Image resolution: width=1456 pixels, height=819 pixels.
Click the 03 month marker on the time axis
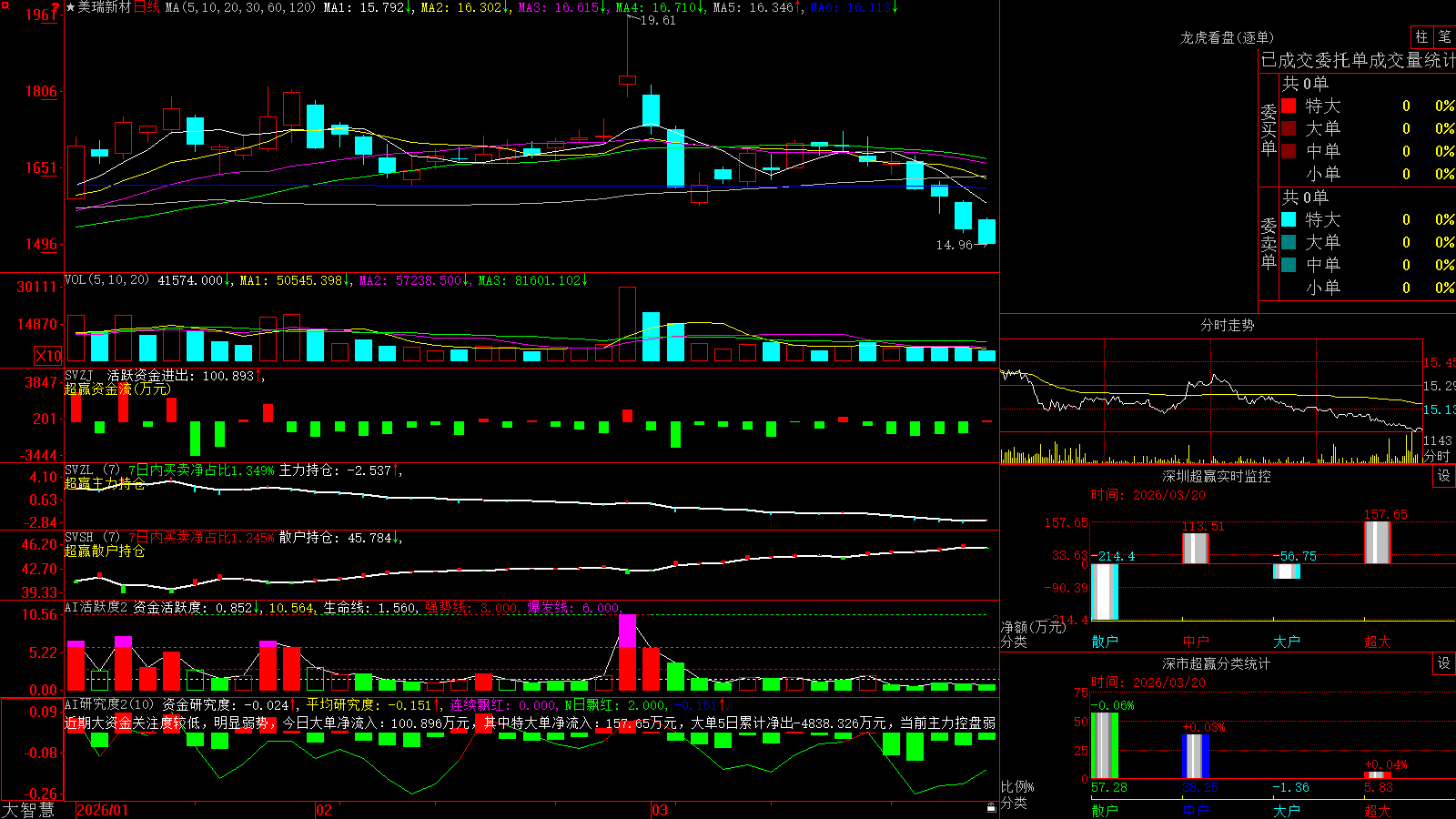660,810
